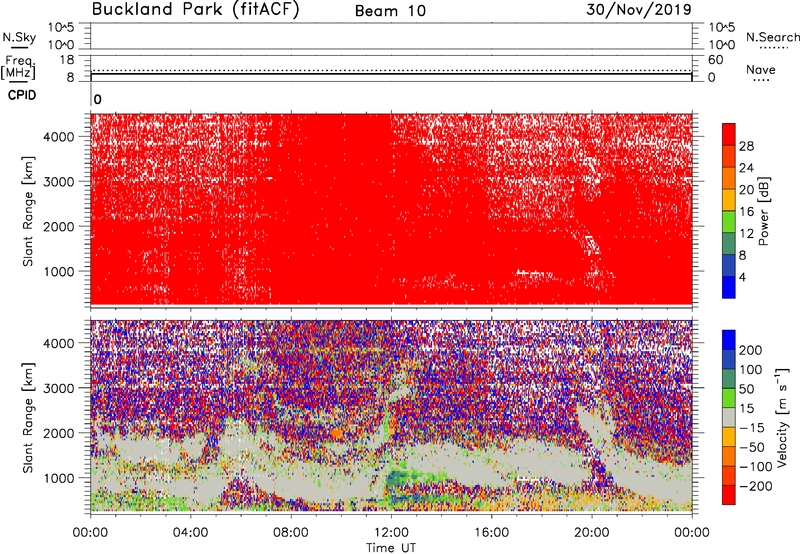Click the CPID value "0"
Screen dimensions: 800x554
coord(98,100)
